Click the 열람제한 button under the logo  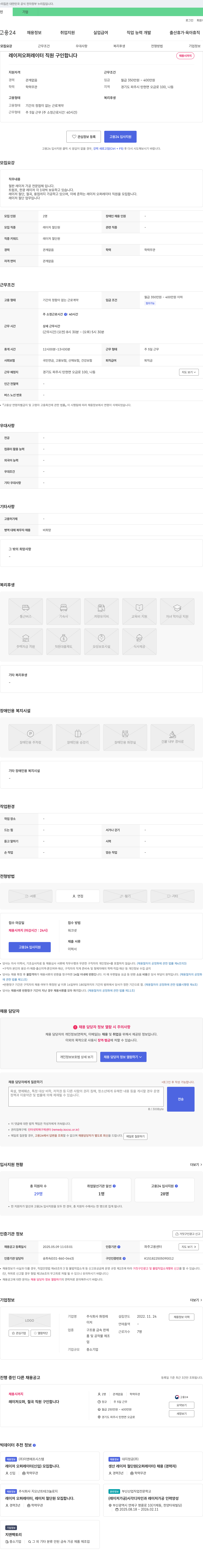pos(41,1333)
